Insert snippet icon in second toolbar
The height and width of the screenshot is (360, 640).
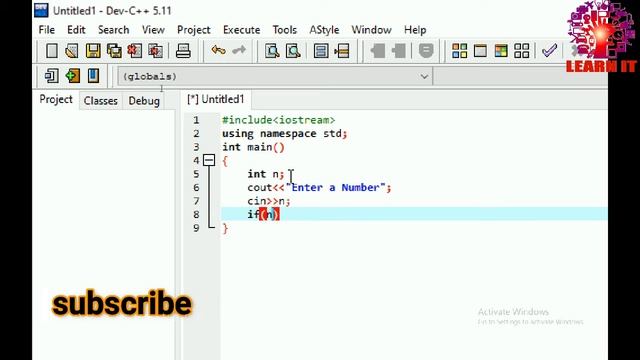point(51,76)
